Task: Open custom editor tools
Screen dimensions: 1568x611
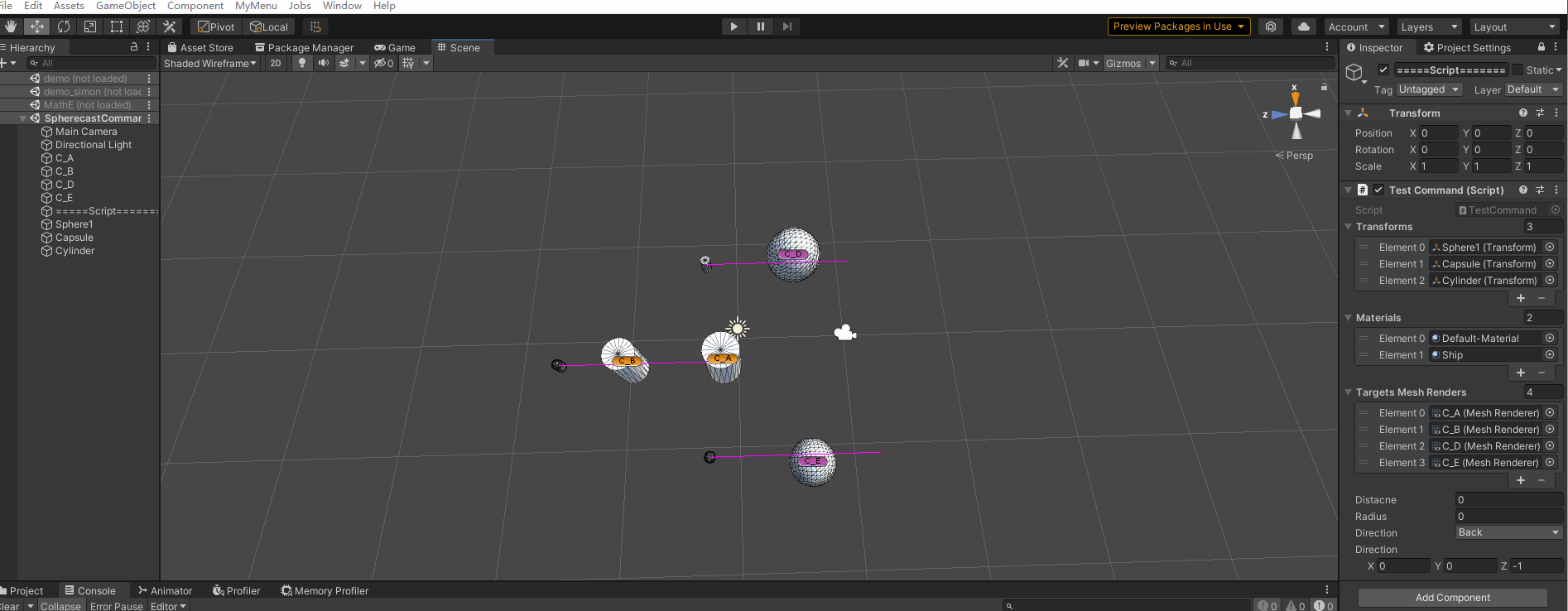Action: 170,26
